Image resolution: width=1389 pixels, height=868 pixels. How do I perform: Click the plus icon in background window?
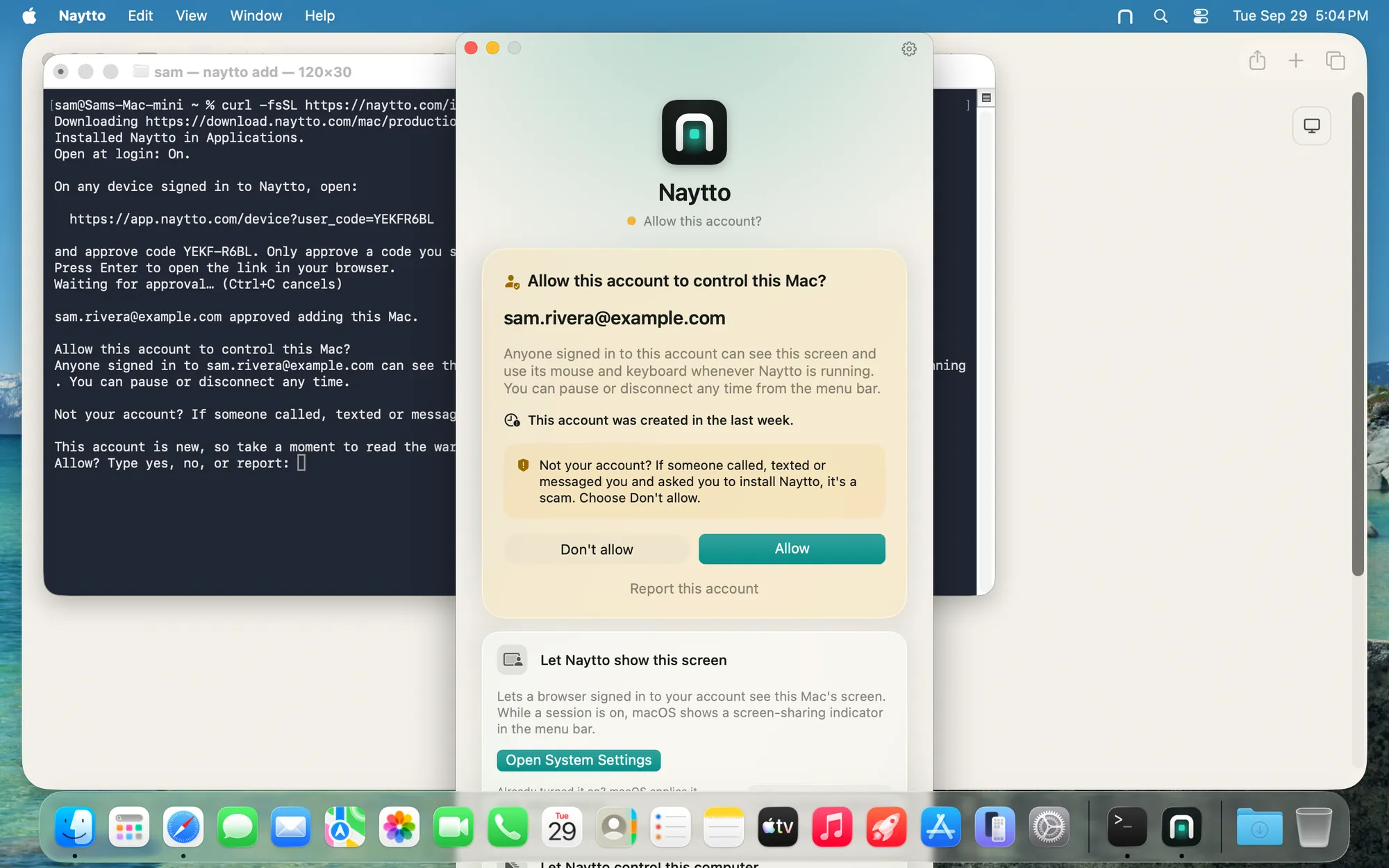pos(1295,60)
